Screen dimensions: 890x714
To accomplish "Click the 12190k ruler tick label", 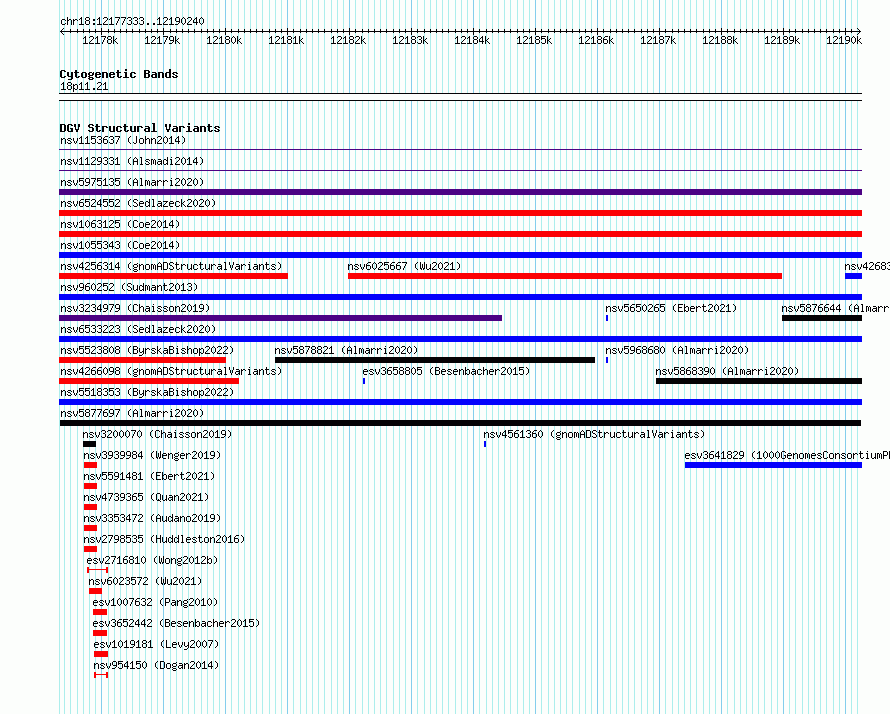I will (843, 40).
